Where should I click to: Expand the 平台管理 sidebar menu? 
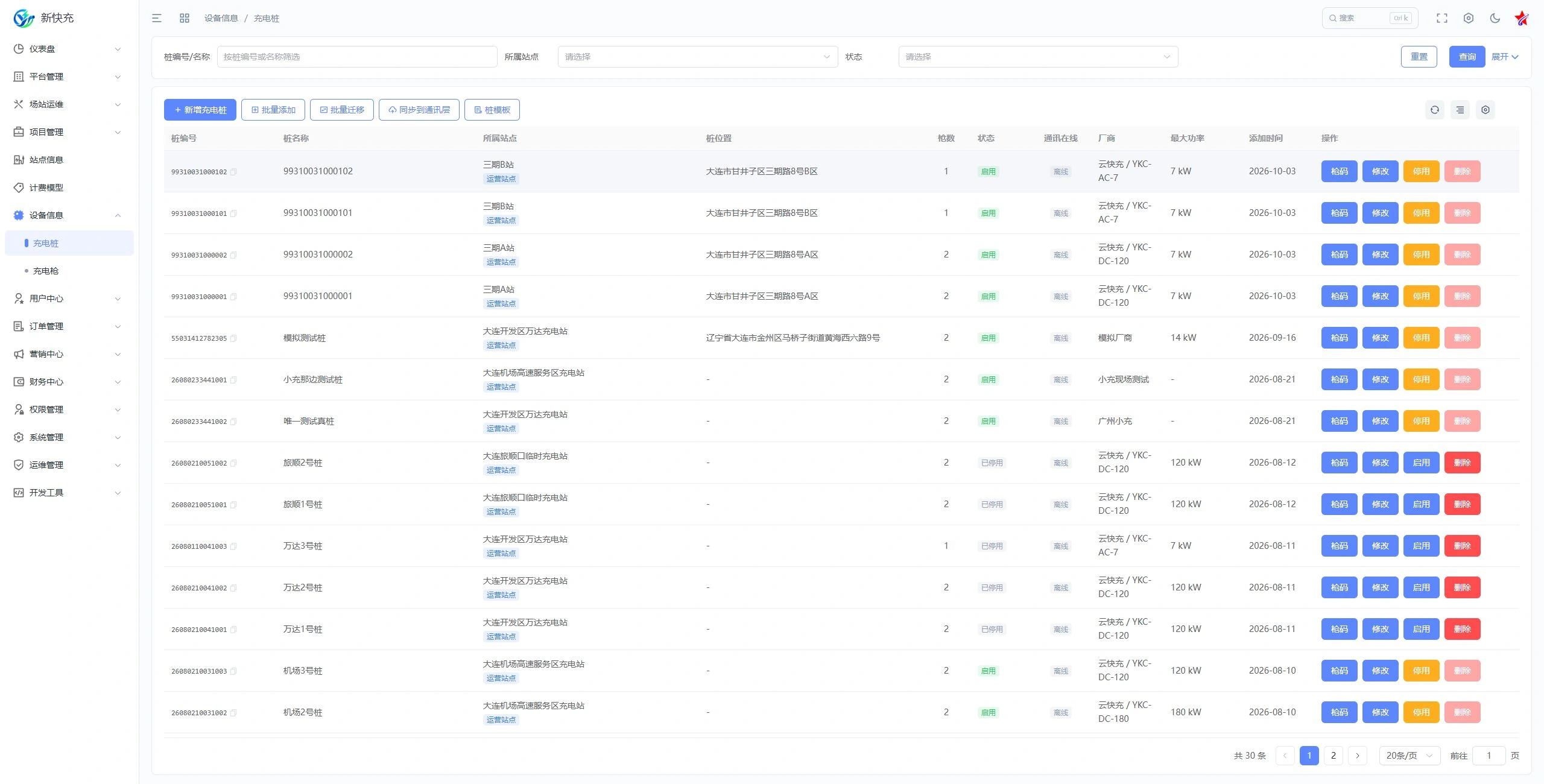click(69, 77)
